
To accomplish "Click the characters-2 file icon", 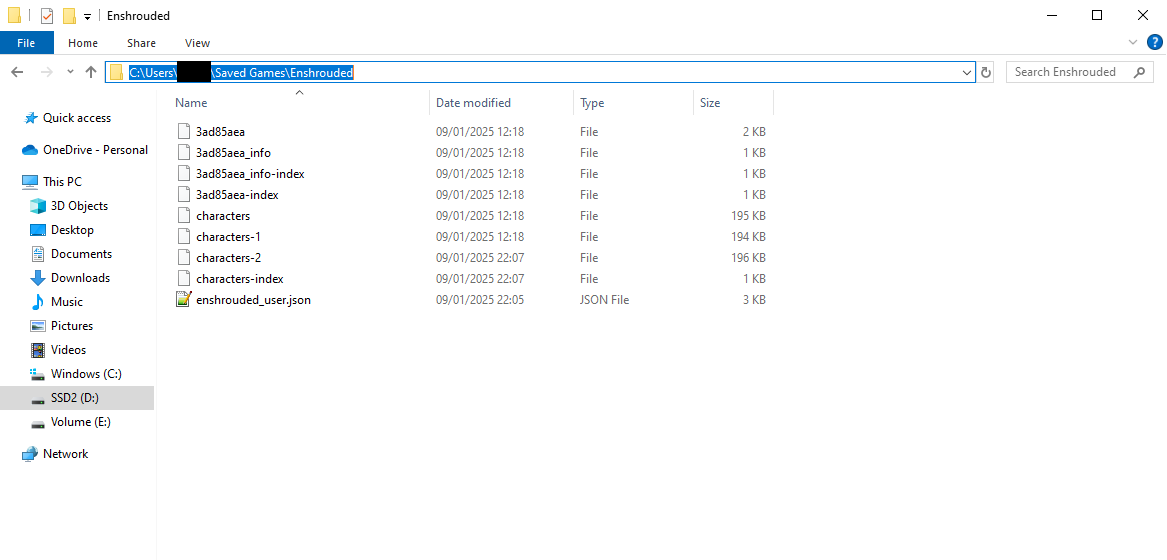I will (x=184, y=258).
